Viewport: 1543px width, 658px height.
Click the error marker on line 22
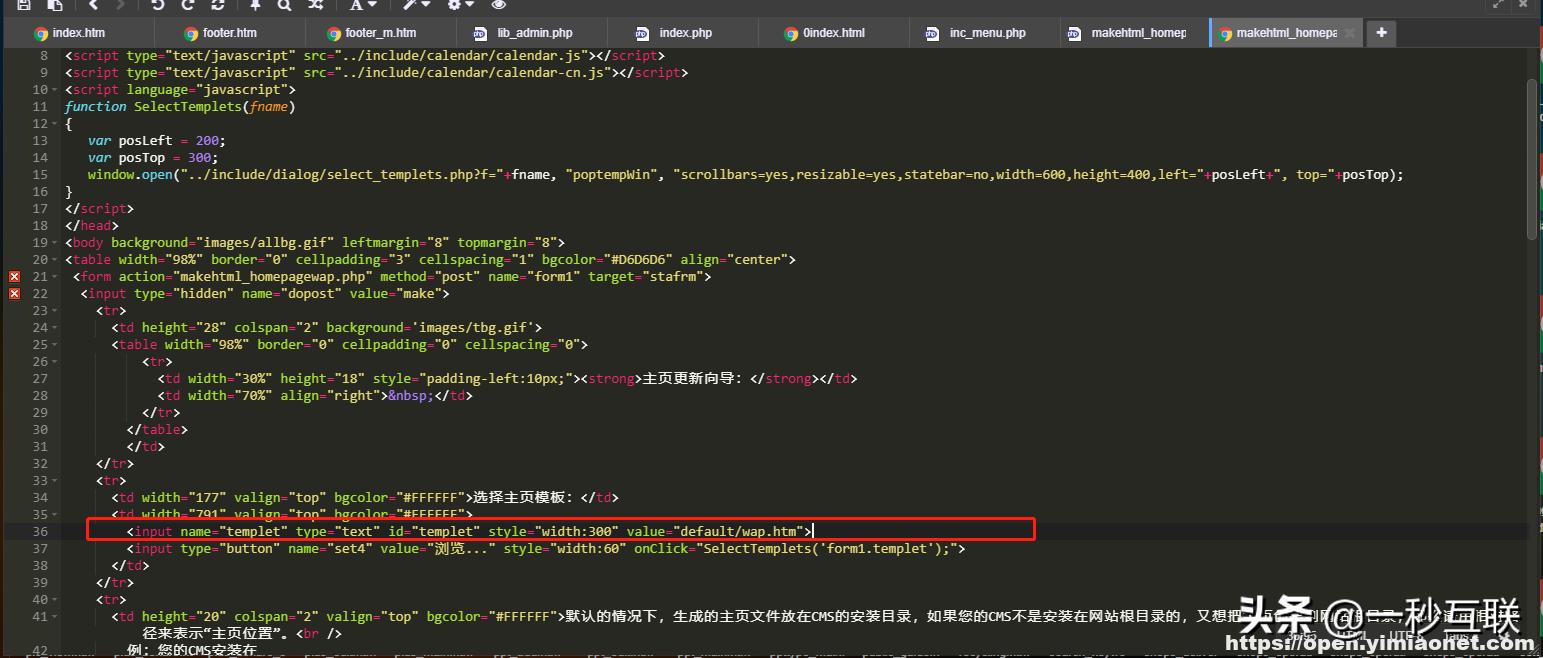coord(14,293)
